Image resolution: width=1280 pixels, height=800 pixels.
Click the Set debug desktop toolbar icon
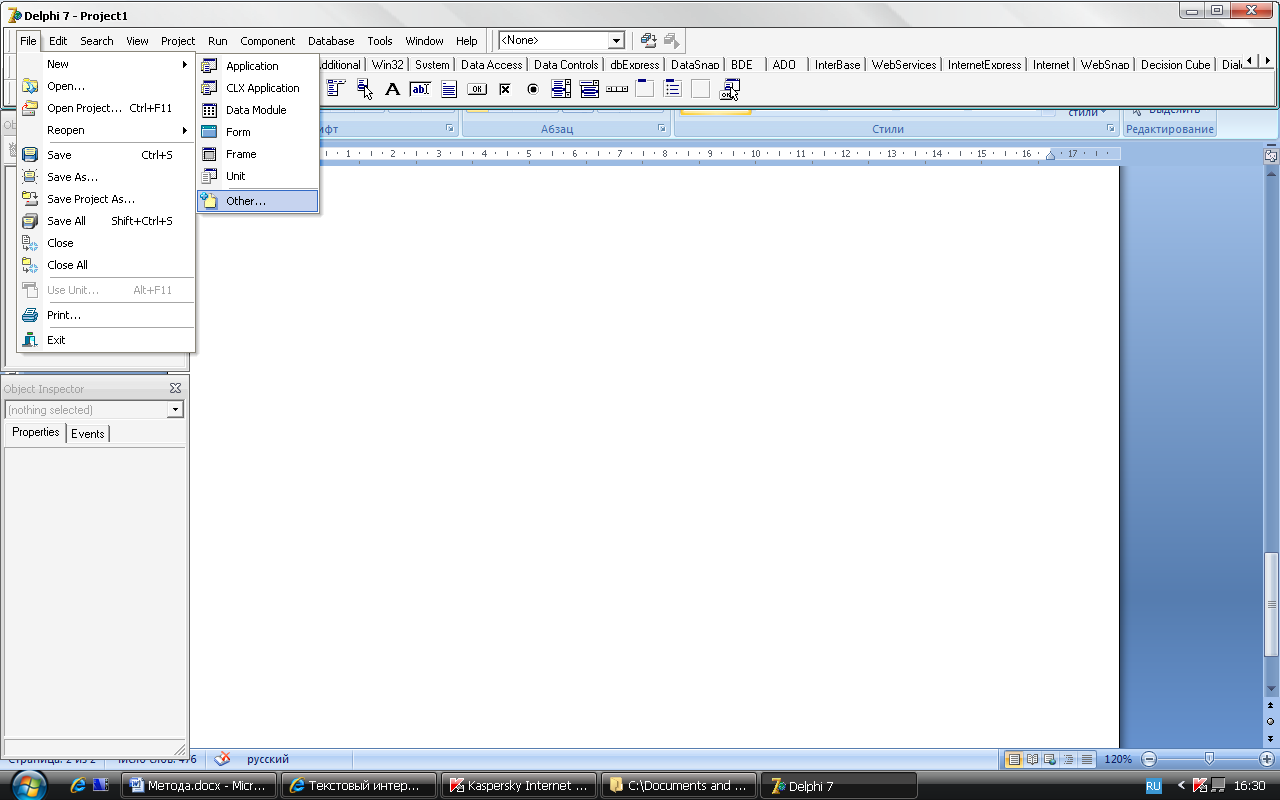pos(672,40)
